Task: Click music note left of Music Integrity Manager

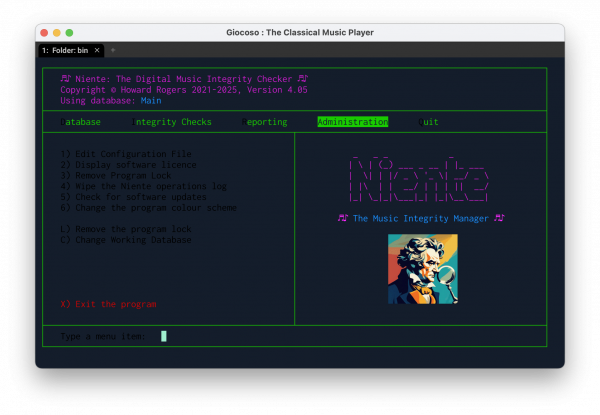Action: coord(342,218)
